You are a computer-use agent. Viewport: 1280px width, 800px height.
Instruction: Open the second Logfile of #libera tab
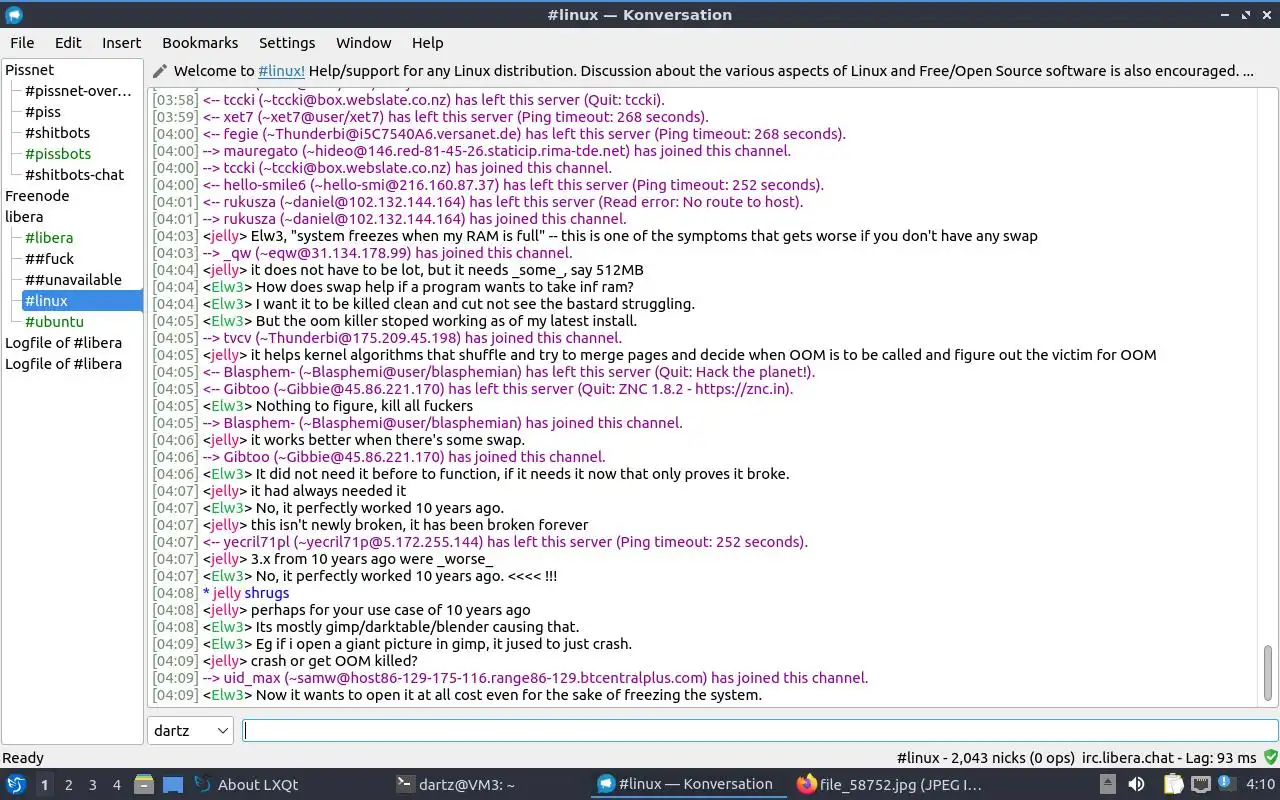pos(64,364)
